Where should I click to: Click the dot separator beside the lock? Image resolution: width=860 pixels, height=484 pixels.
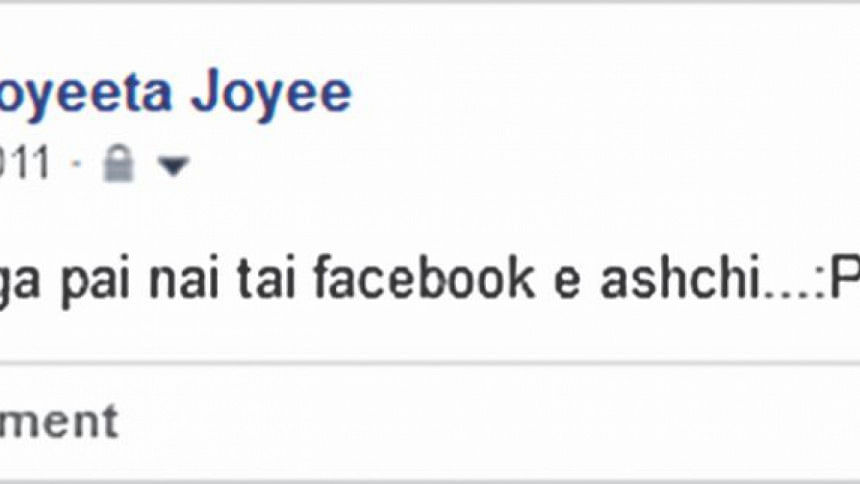[77, 164]
